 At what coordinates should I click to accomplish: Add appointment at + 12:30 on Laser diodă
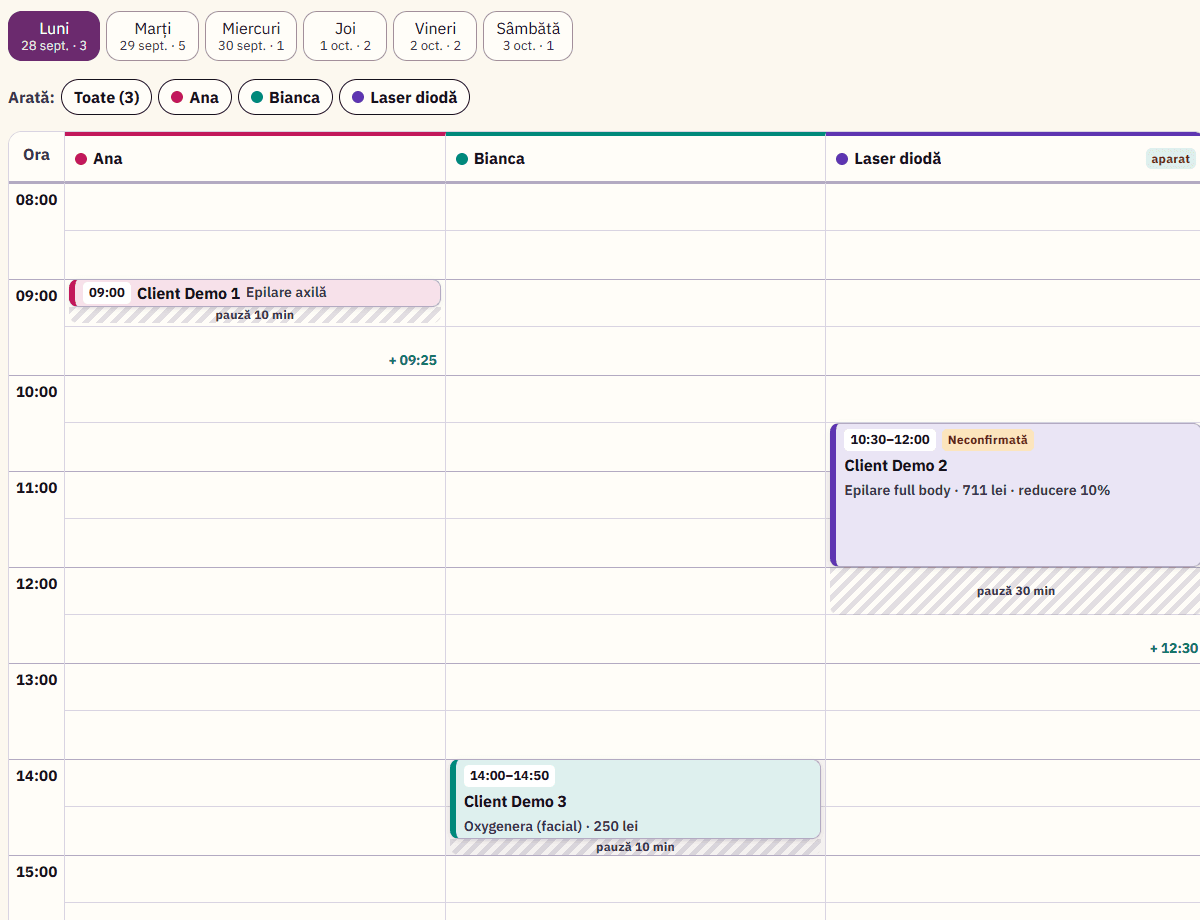[x=1173, y=648]
